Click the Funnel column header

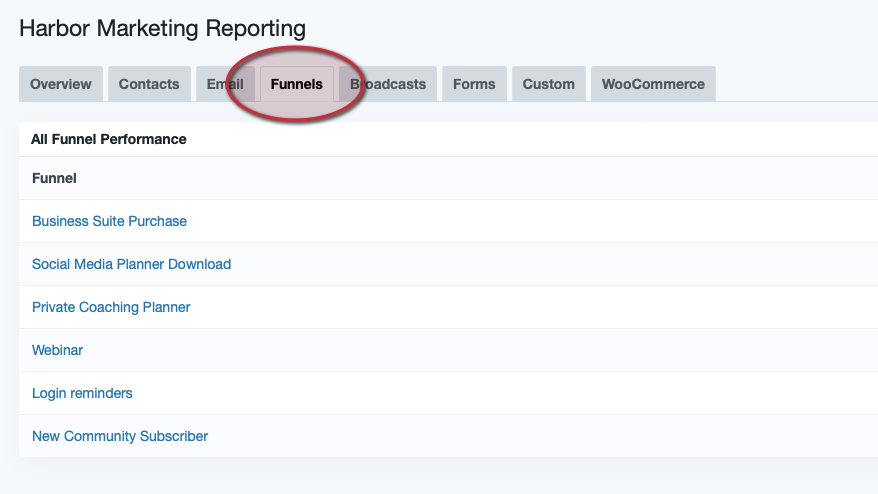(x=54, y=178)
